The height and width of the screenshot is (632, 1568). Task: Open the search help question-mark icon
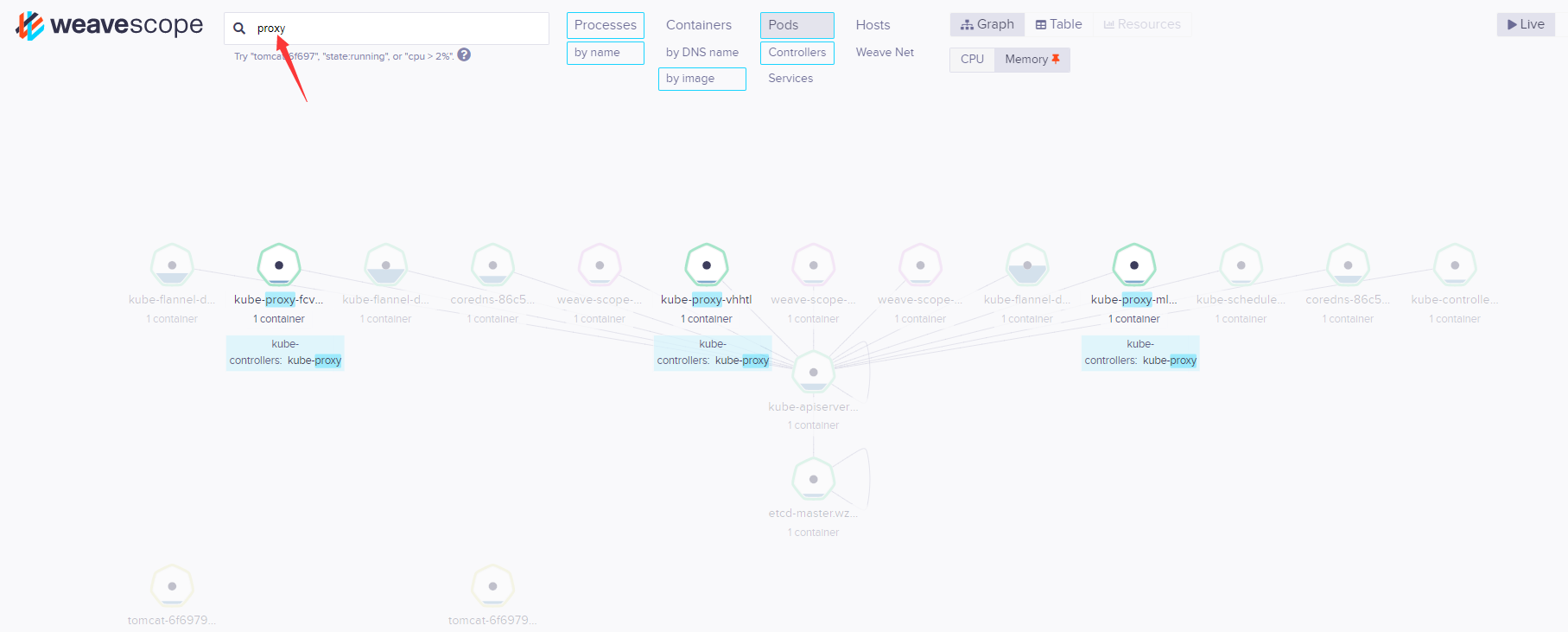coord(464,54)
